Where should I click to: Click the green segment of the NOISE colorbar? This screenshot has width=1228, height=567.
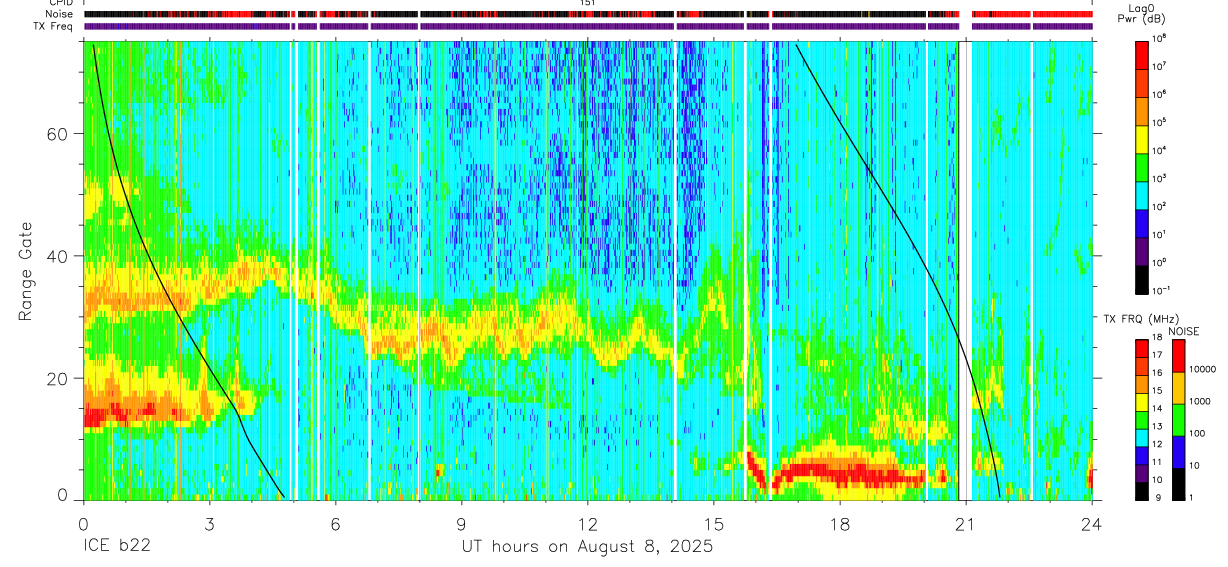pos(1178,418)
